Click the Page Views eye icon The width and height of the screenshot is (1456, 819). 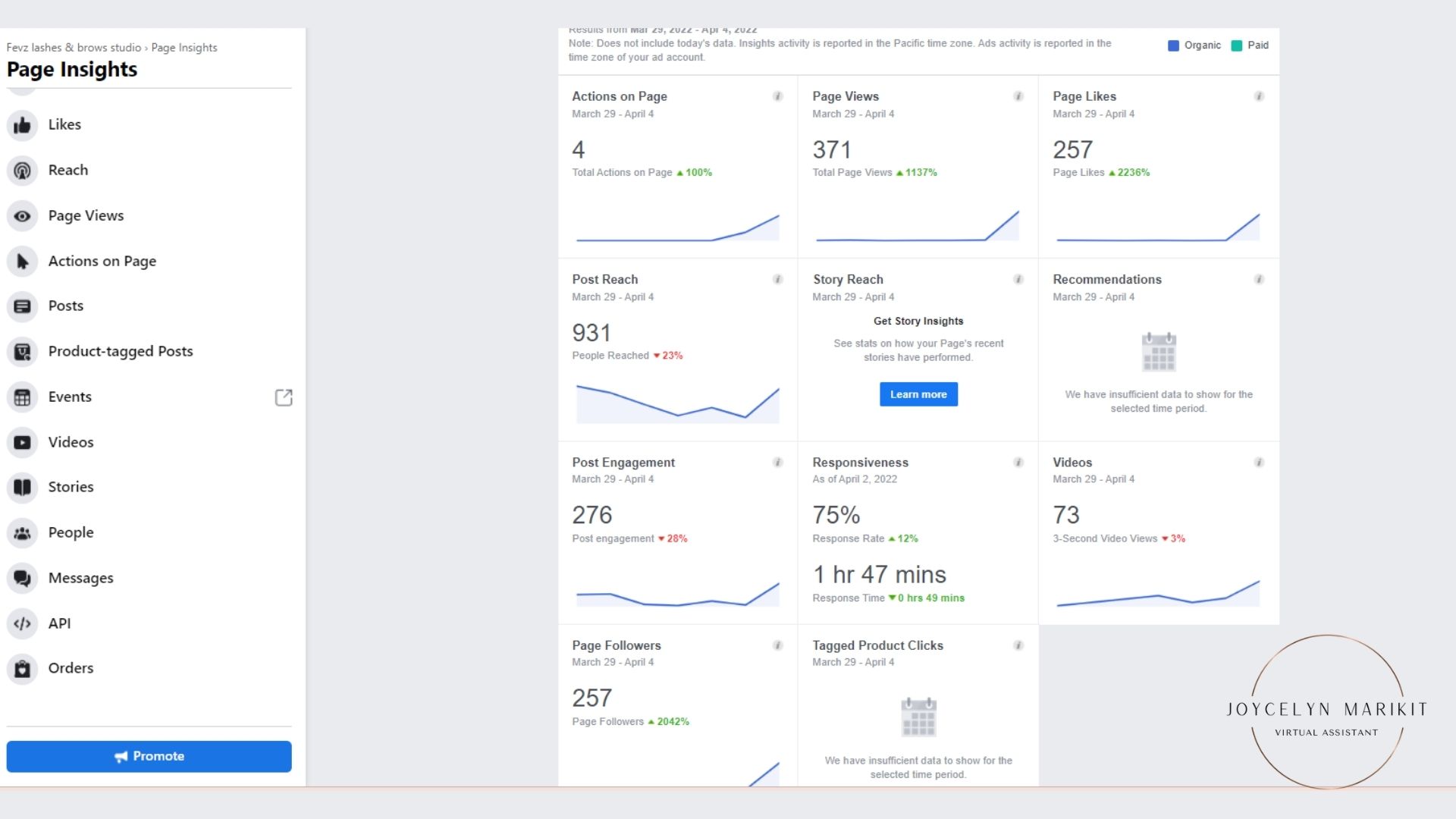click(22, 216)
